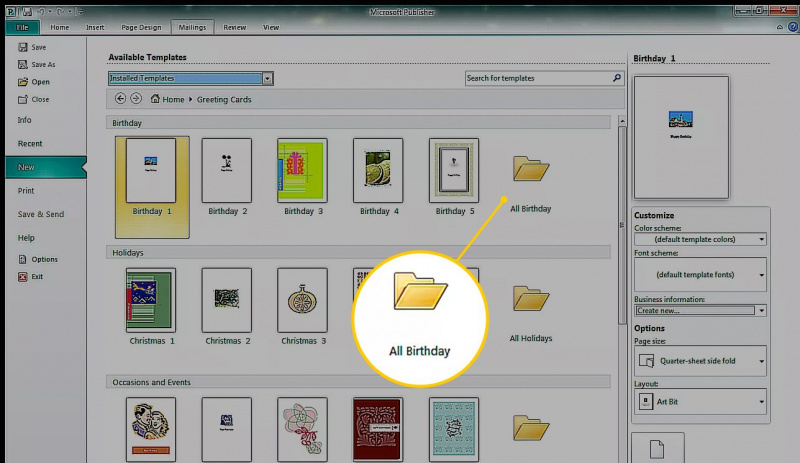Open the Recent section
The image size is (800, 463).
pos(30,143)
